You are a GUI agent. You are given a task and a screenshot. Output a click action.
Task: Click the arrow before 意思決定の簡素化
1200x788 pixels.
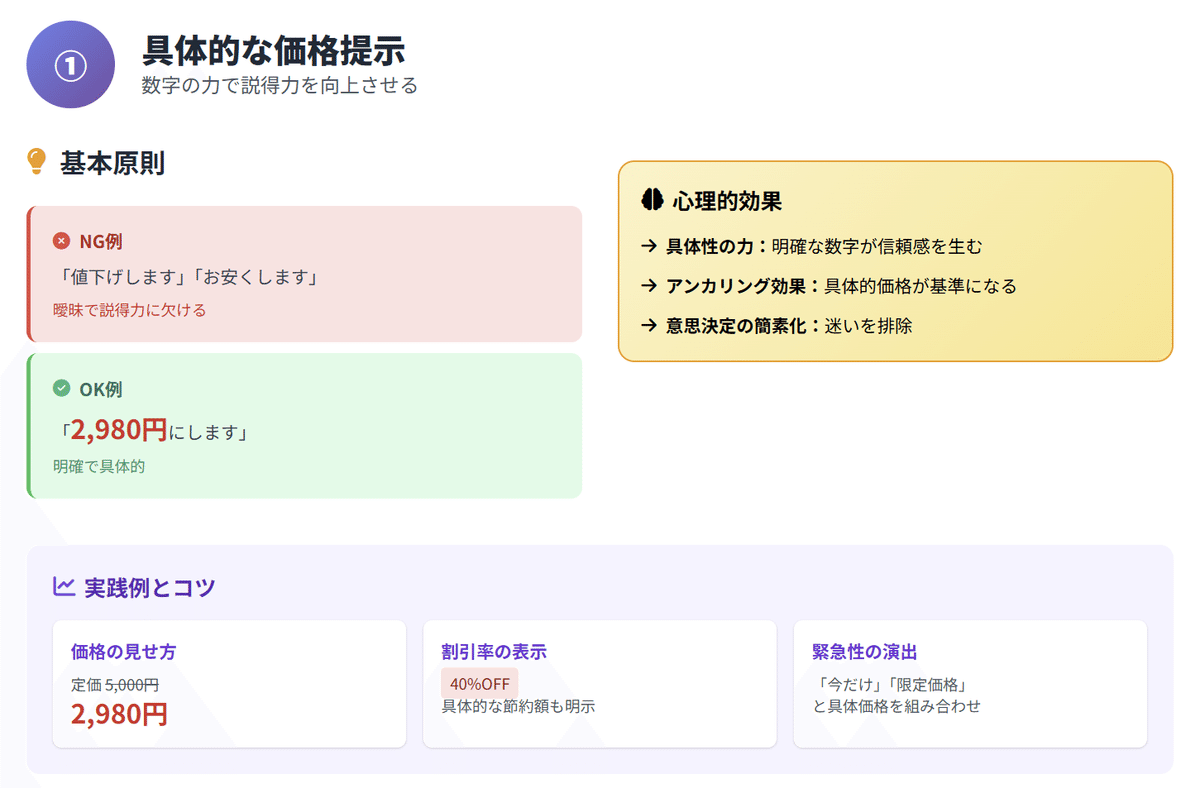tap(648, 326)
